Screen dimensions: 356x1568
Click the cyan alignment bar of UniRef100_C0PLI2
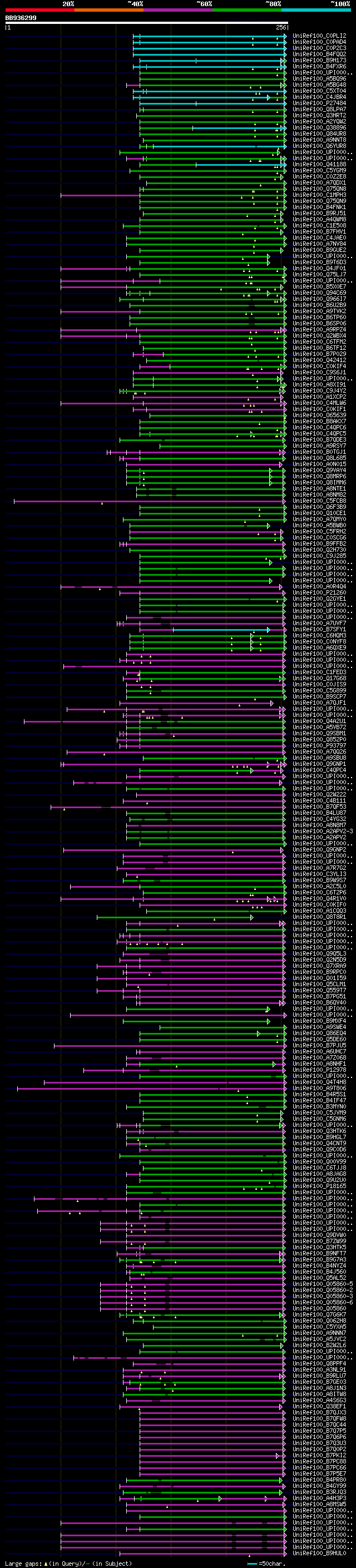[x=209, y=36]
